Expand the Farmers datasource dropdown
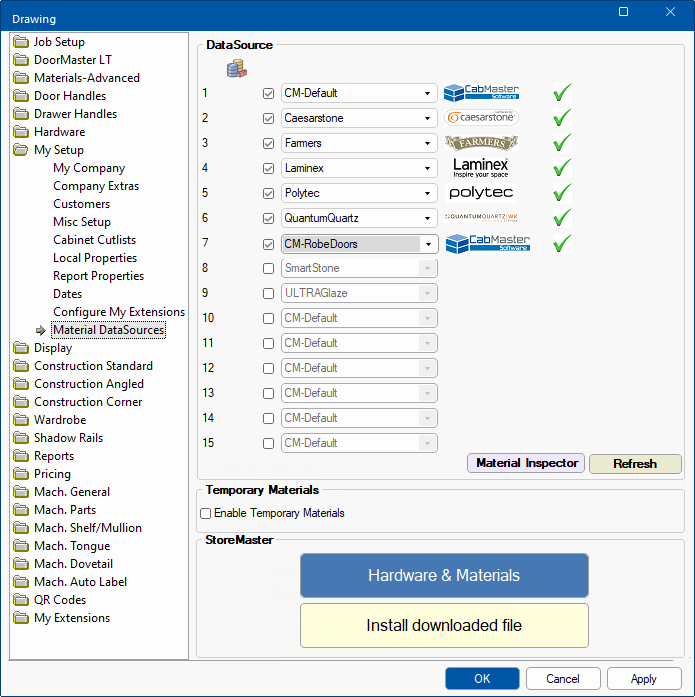Image resolution: width=695 pixels, height=697 pixels. (x=428, y=143)
